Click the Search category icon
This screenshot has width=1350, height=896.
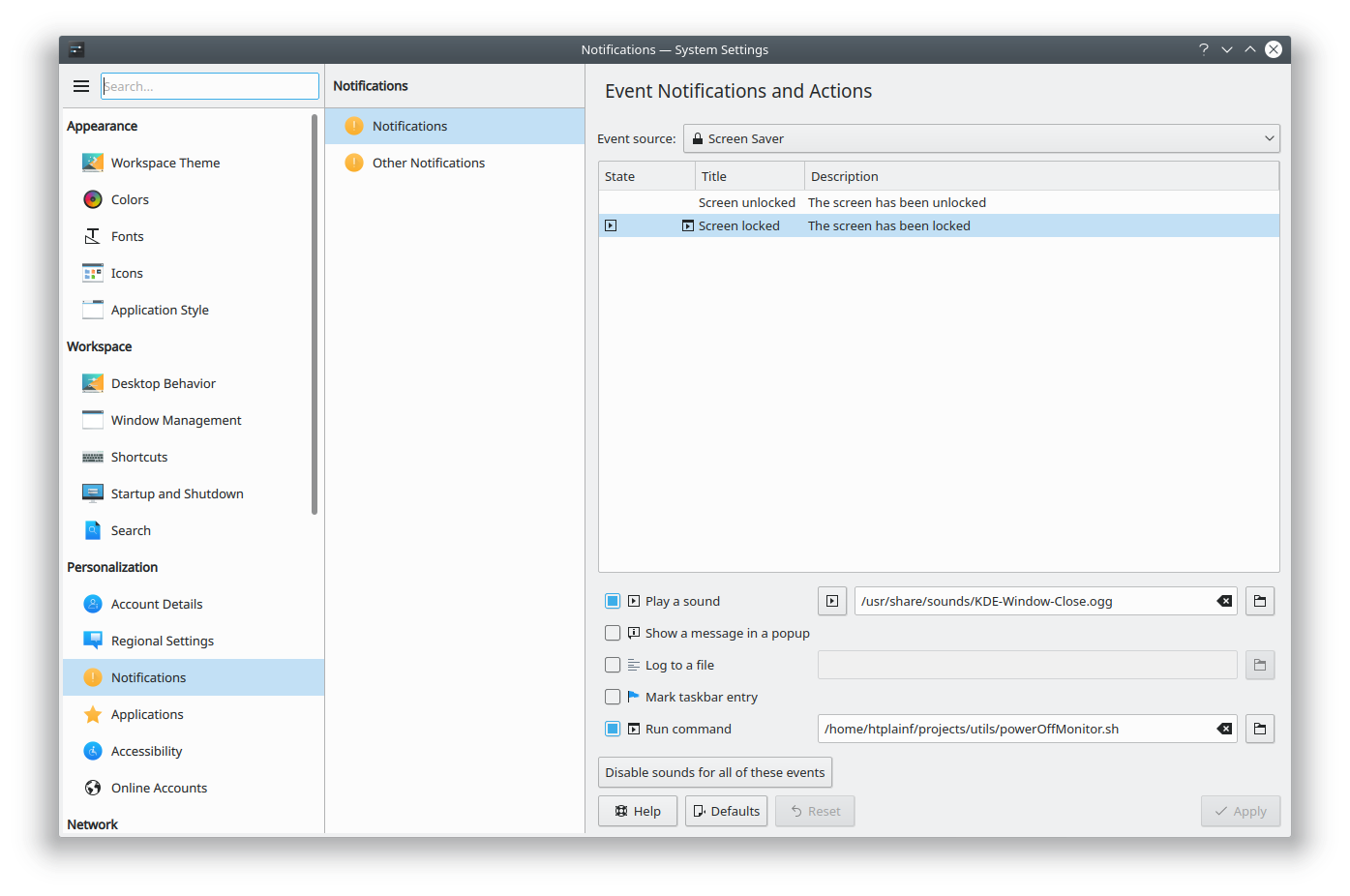coord(93,530)
